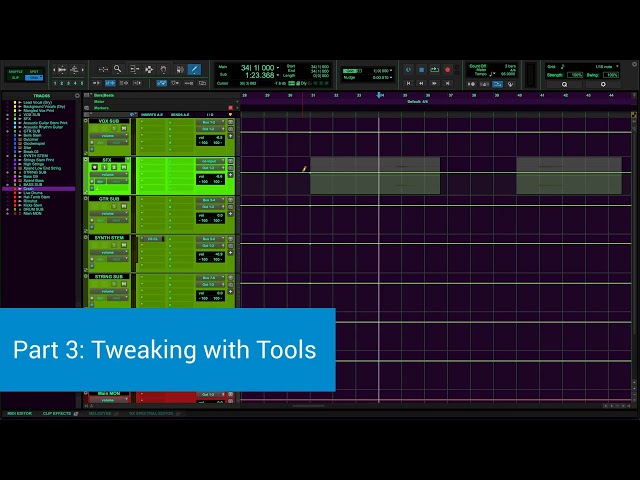Click the Rewind transport button
The width and height of the screenshot is (640, 480).
tap(421, 83)
